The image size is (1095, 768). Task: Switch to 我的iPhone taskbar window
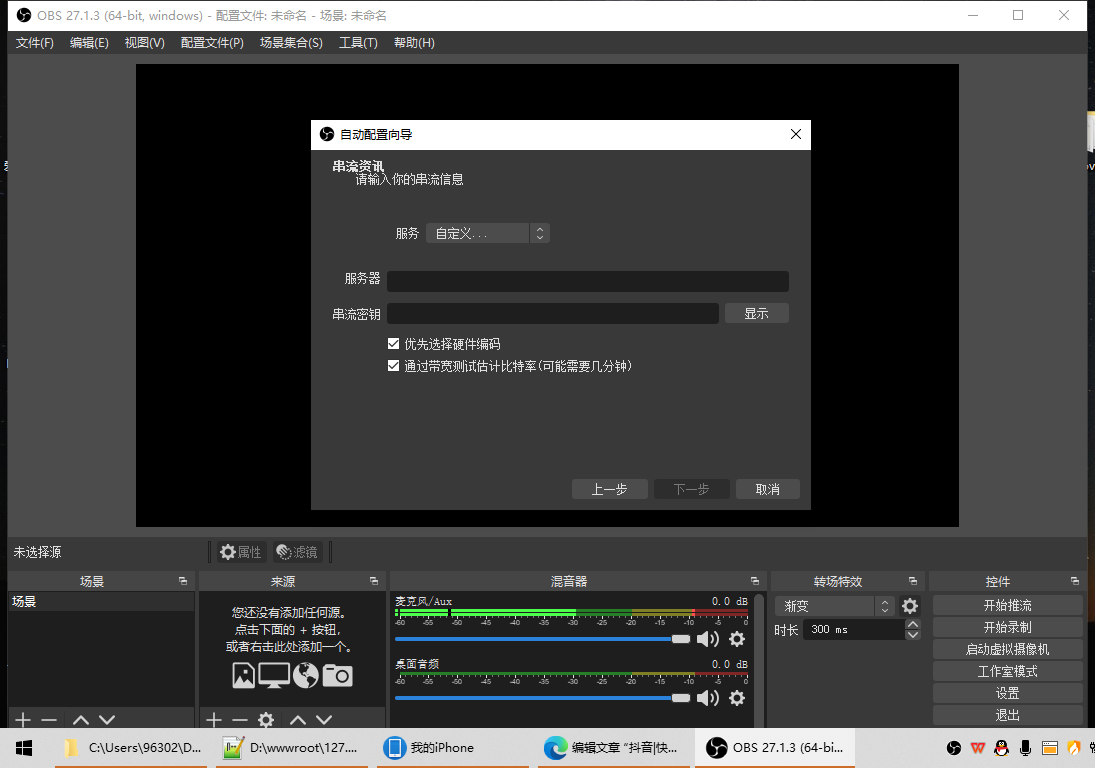tap(453, 748)
